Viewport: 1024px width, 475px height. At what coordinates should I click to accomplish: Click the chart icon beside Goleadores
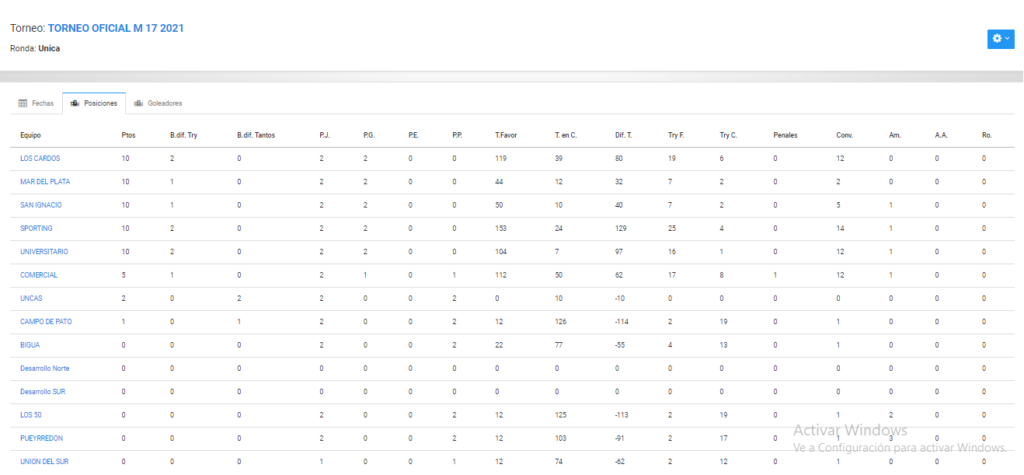pyautogui.click(x=138, y=103)
